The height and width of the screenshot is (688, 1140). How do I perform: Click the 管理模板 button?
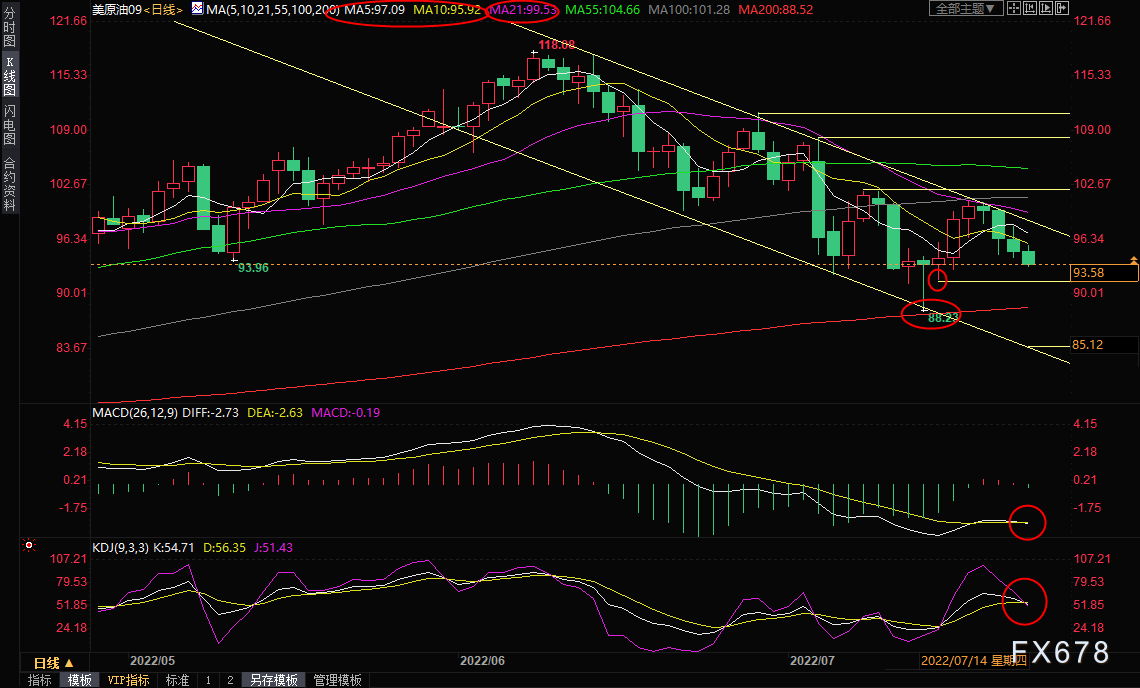click(338, 680)
